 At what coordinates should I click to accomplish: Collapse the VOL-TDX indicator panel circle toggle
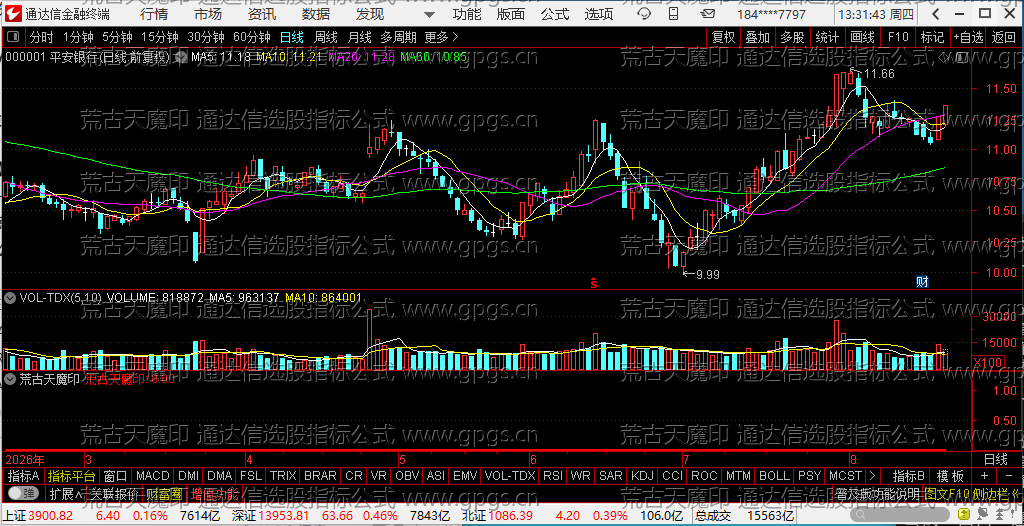(x=10, y=297)
